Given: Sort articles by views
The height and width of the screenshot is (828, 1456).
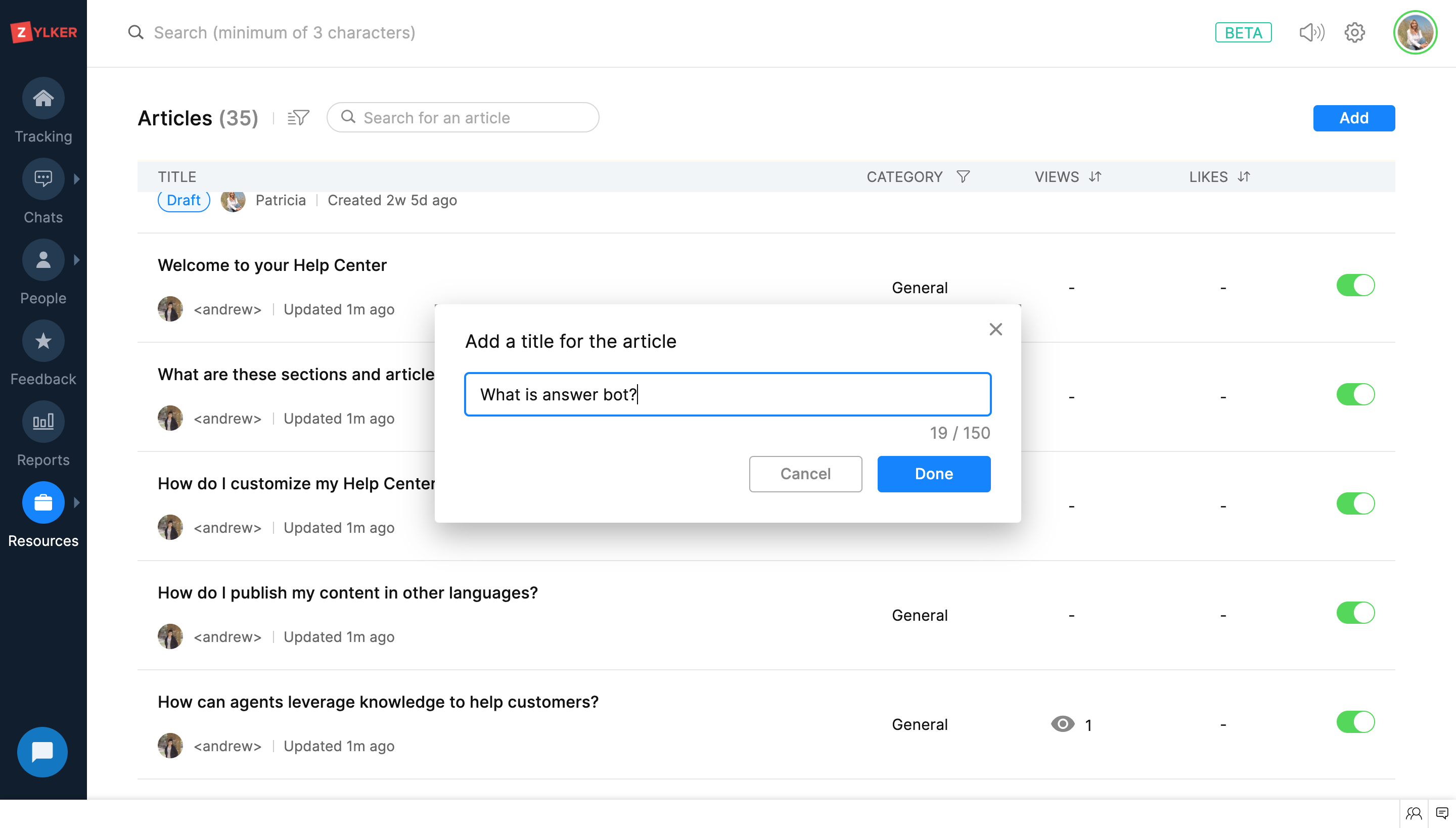Looking at the screenshot, I should 1096,177.
